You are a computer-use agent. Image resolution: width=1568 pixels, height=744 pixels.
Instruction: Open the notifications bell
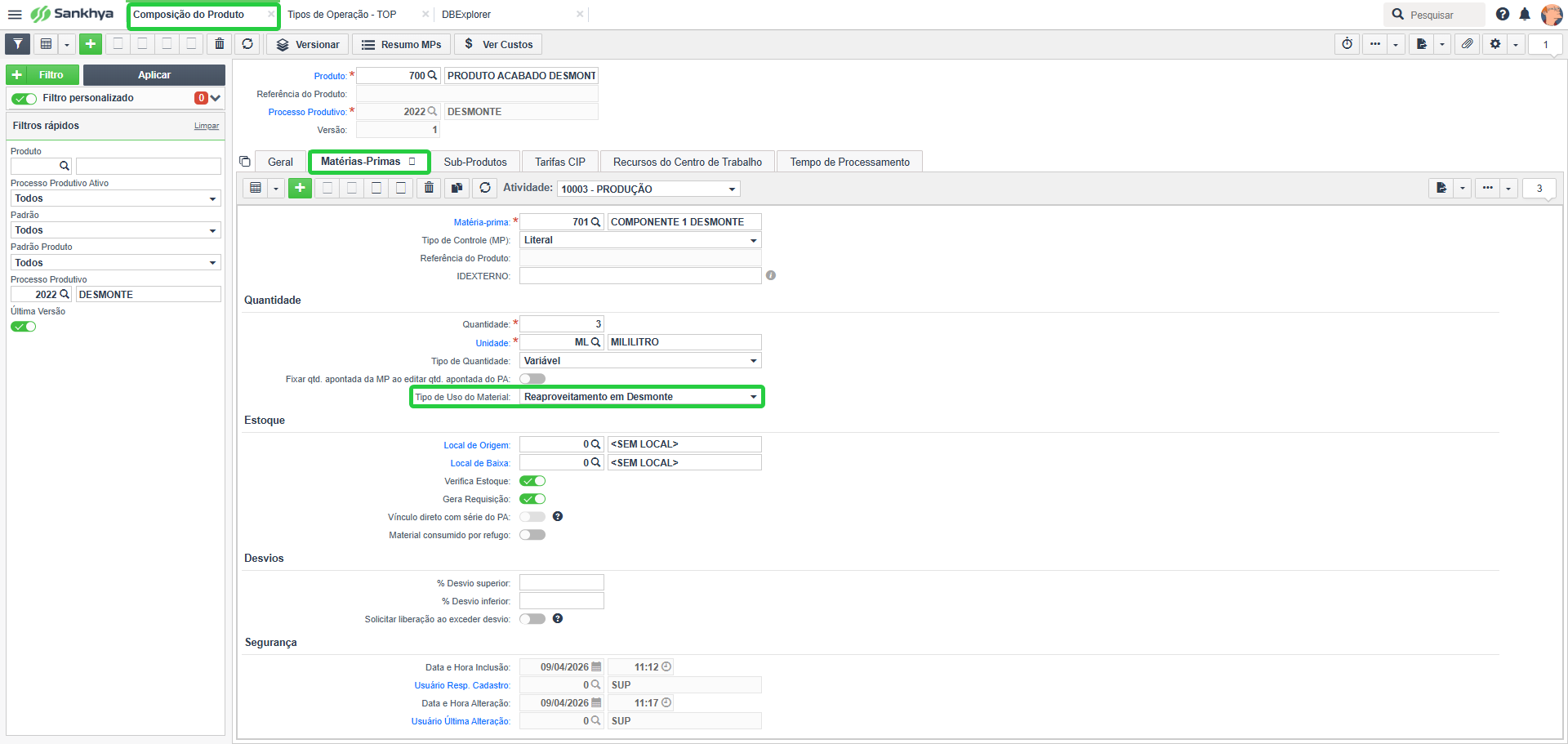pos(1525,15)
